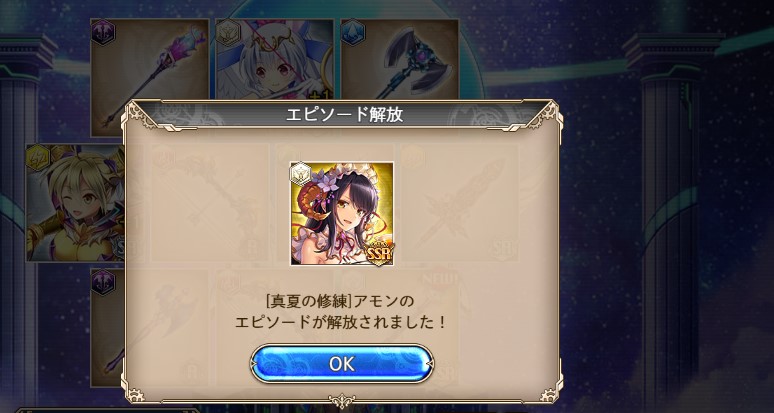Click dark element icon on staff card
This screenshot has width=774, height=413.
pos(103,33)
